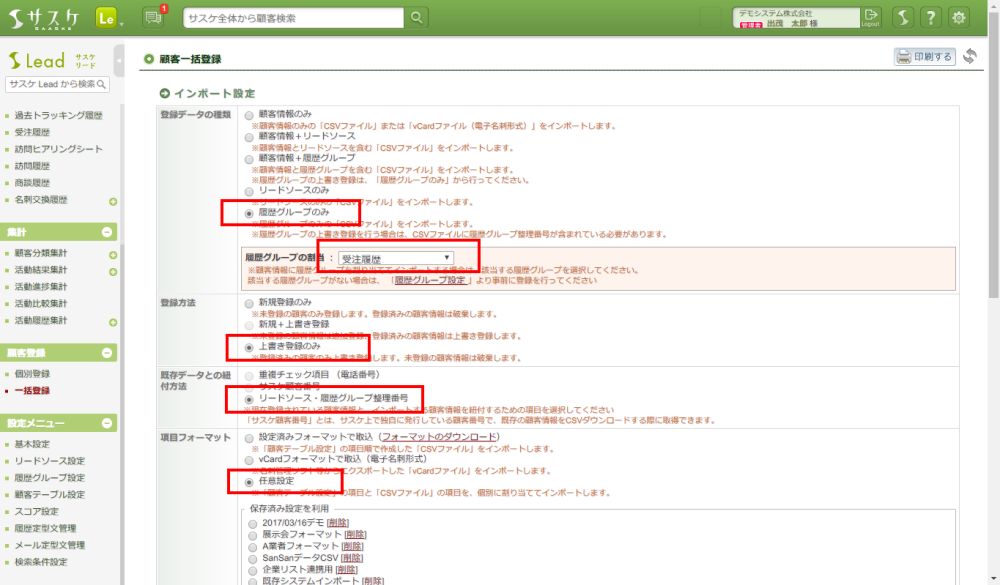Open 商談履歴 in sidebar
Screen dimensions: 1000x585
coord(32,182)
